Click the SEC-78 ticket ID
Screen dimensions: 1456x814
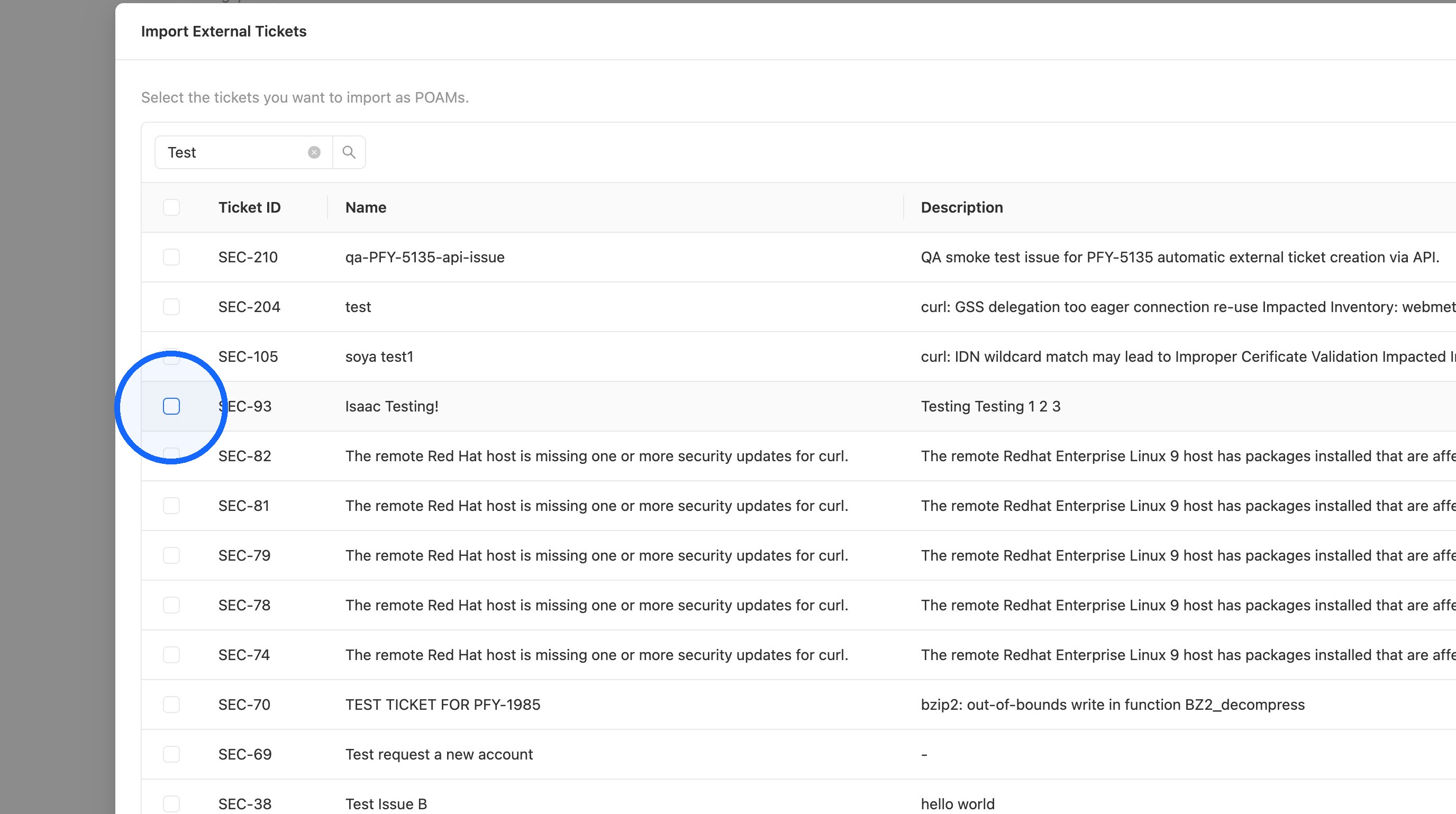[x=245, y=605]
